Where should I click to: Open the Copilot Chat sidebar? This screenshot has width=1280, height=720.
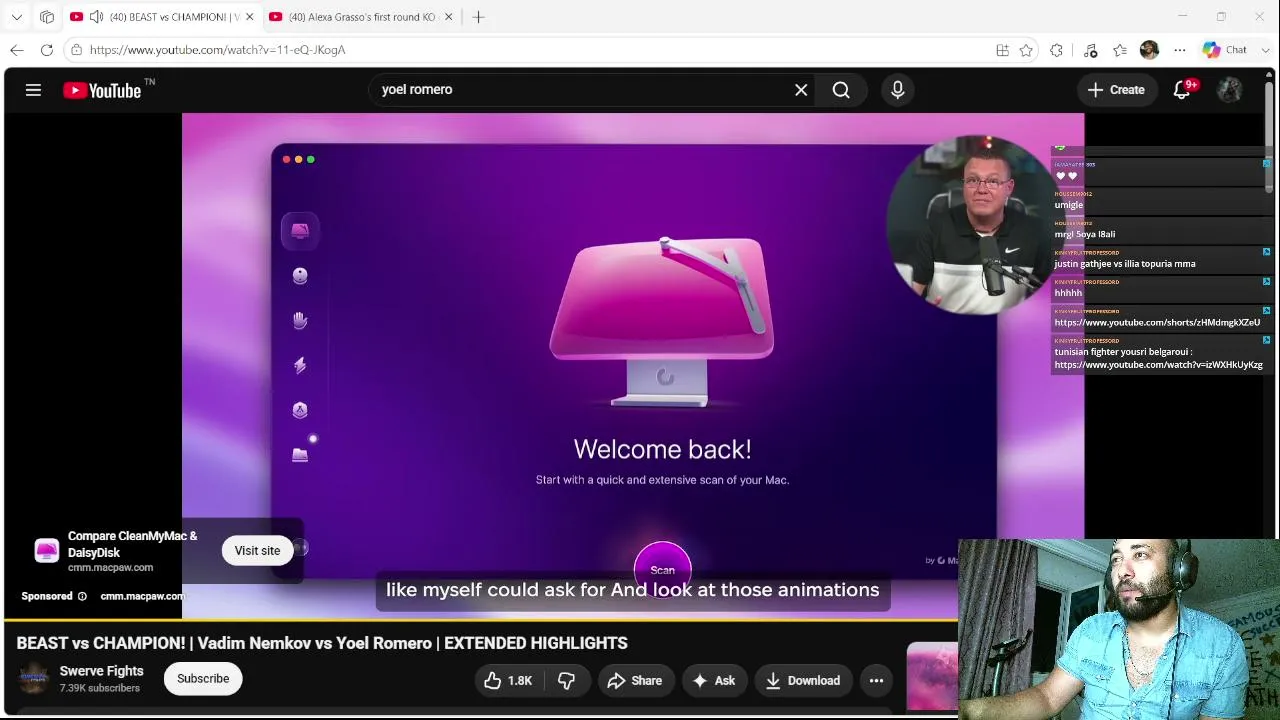click(x=1225, y=50)
